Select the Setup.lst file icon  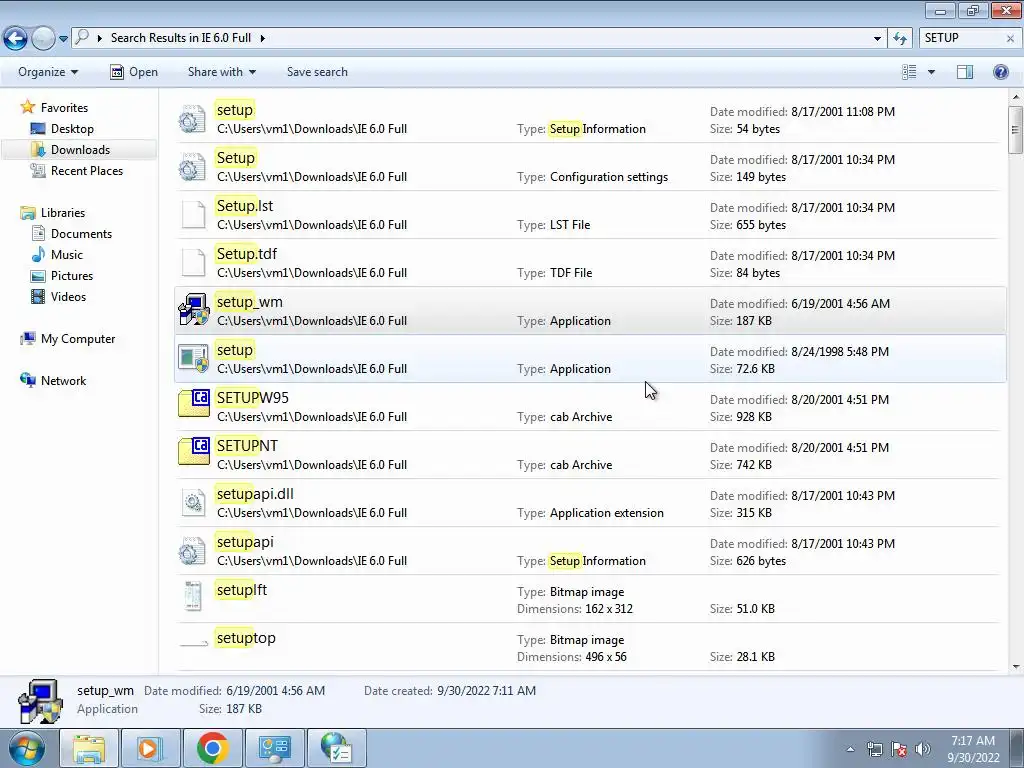click(x=193, y=215)
